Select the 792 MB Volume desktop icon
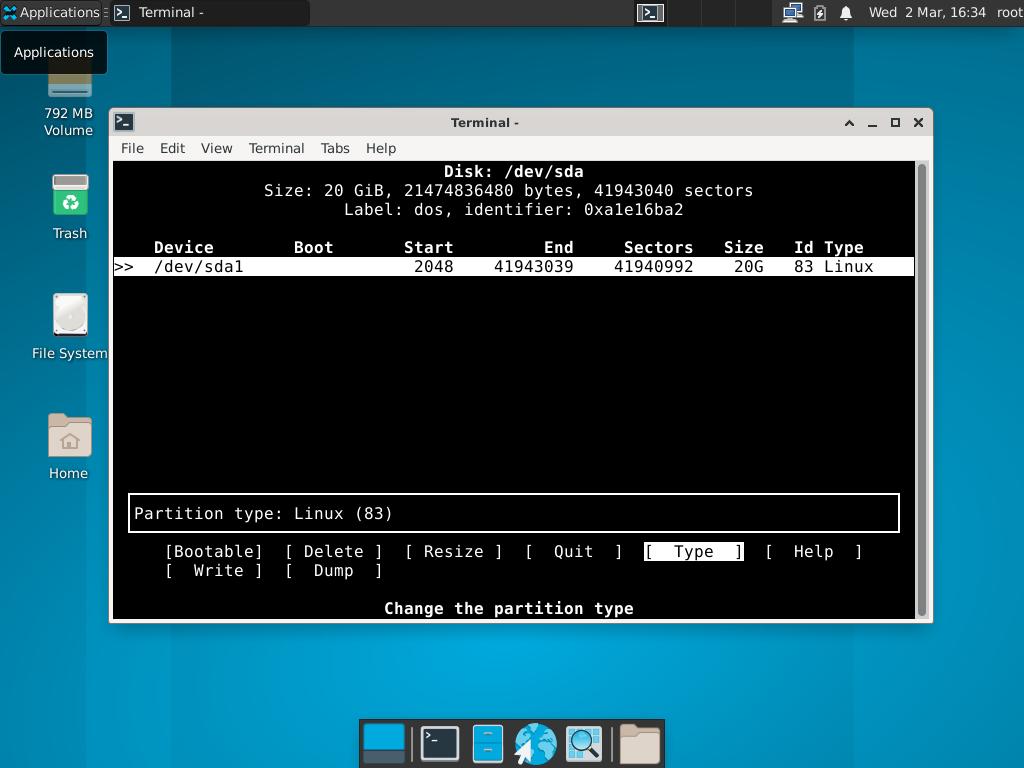This screenshot has width=1024, height=768. tap(69, 104)
